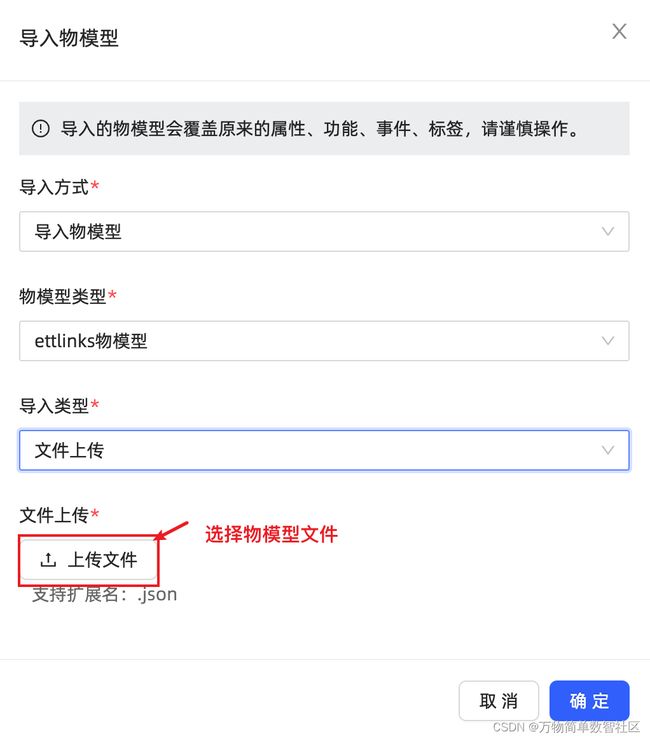The image size is (650, 739).
Task: Close the 导入物模型 dialog with X
Action: [619, 32]
